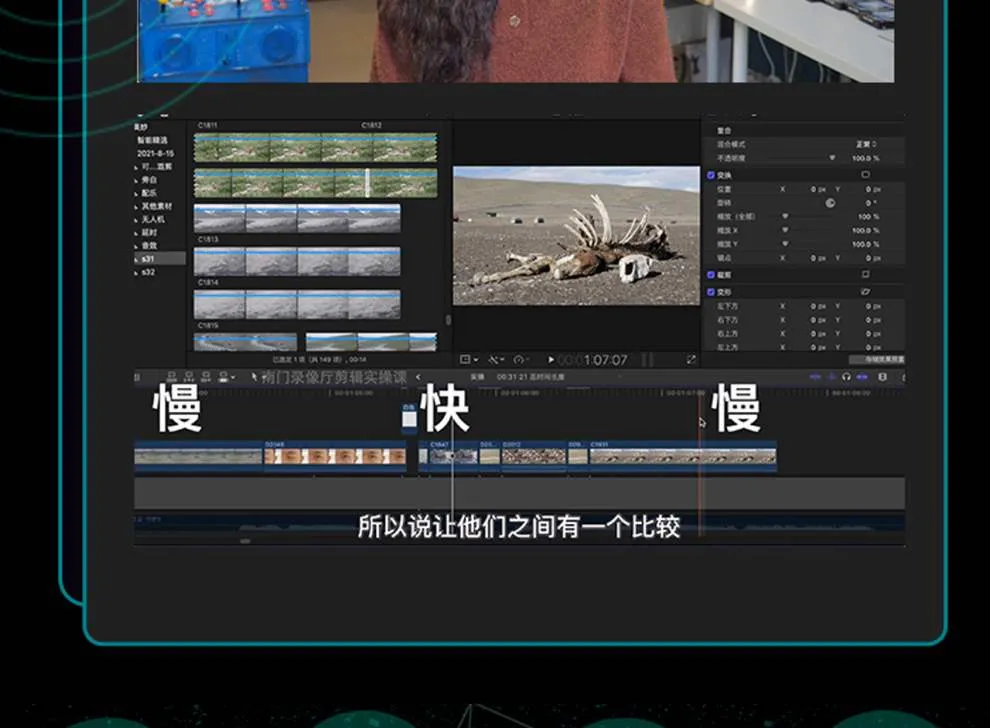Click the arrow select tool in timeline toolbar
Screen dimensions: 990x728
253,377
